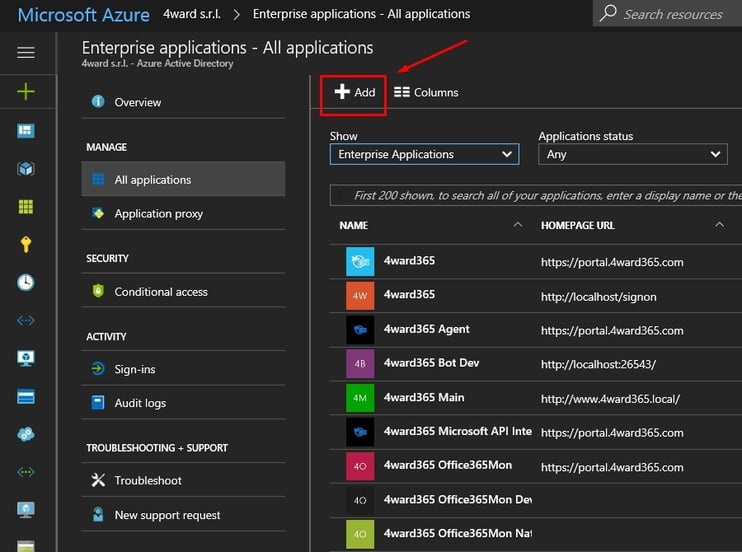The image size is (742, 552).
Task: Click the All applications grid icon
Action: point(98,179)
